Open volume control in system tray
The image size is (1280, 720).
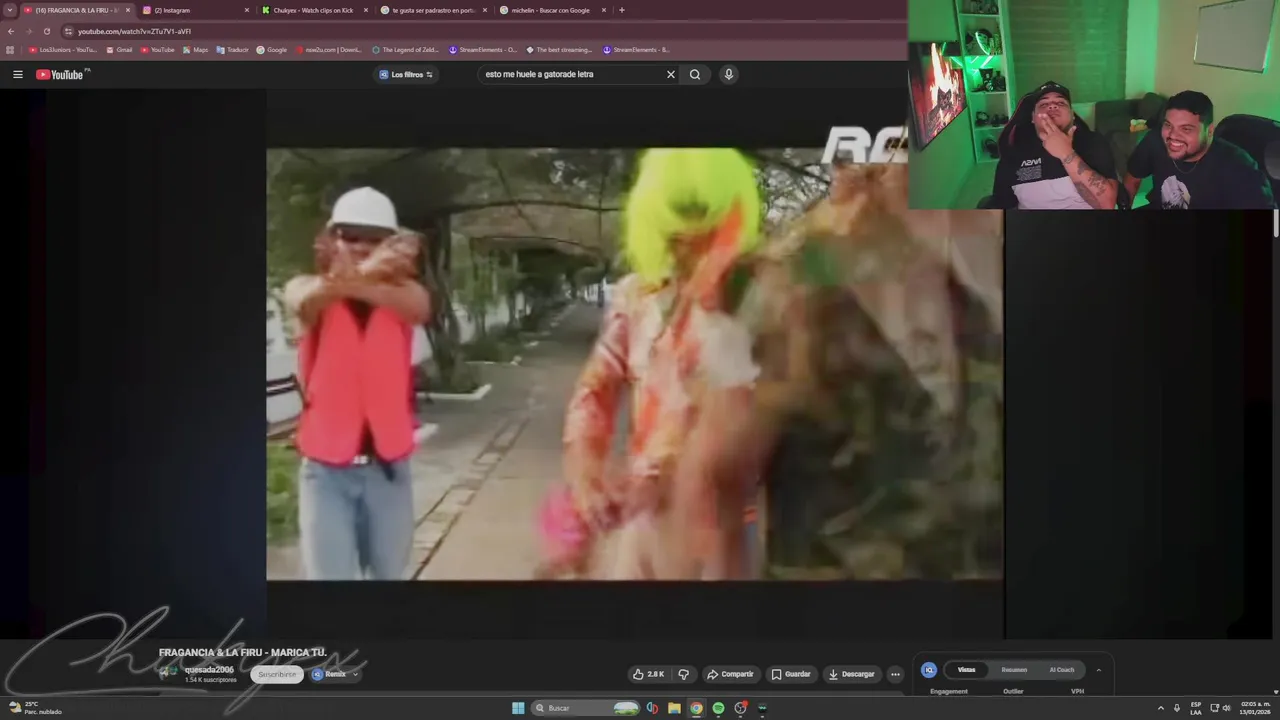[1228, 708]
